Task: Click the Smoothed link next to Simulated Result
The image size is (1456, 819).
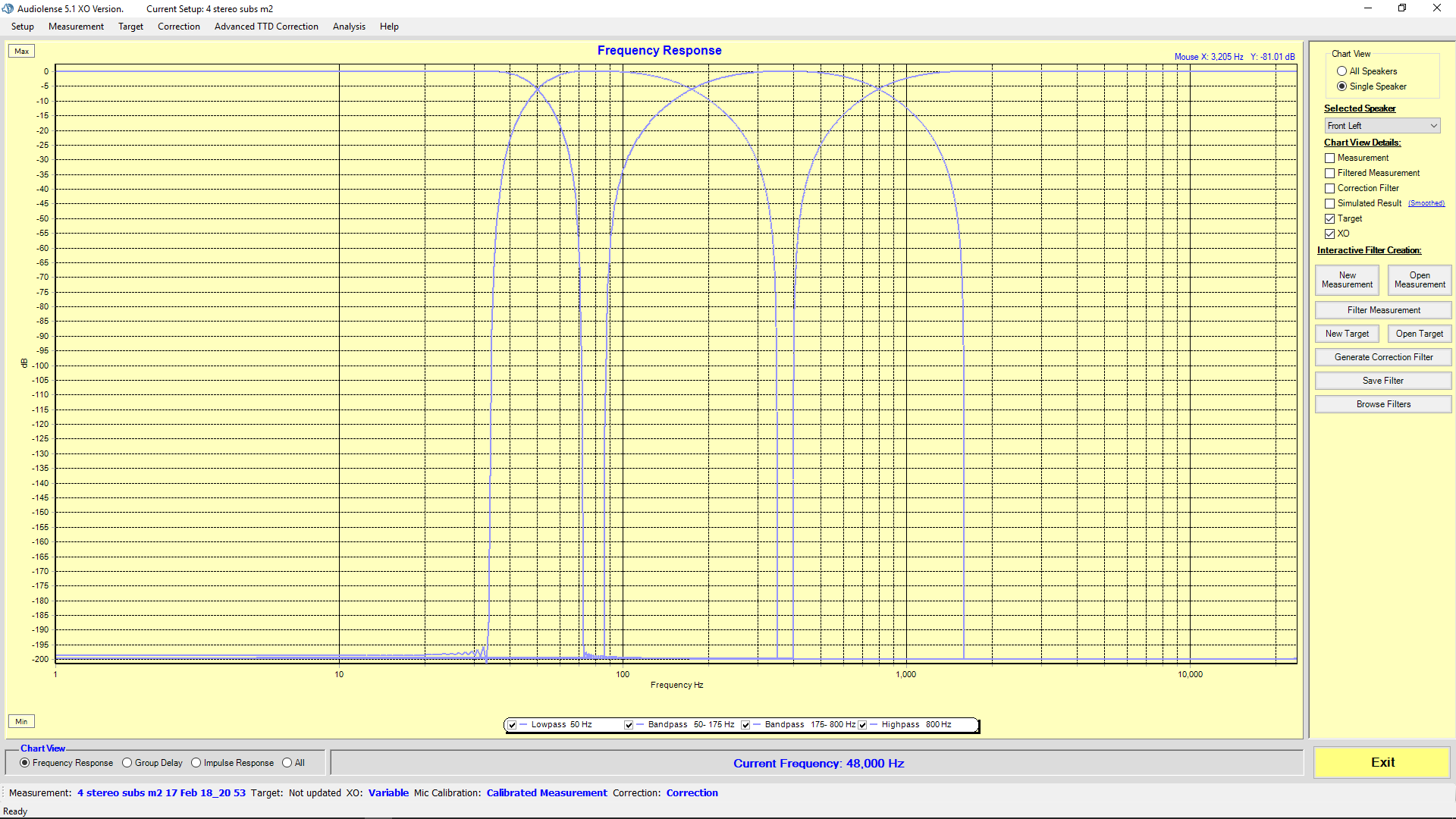Action: coord(1426,203)
